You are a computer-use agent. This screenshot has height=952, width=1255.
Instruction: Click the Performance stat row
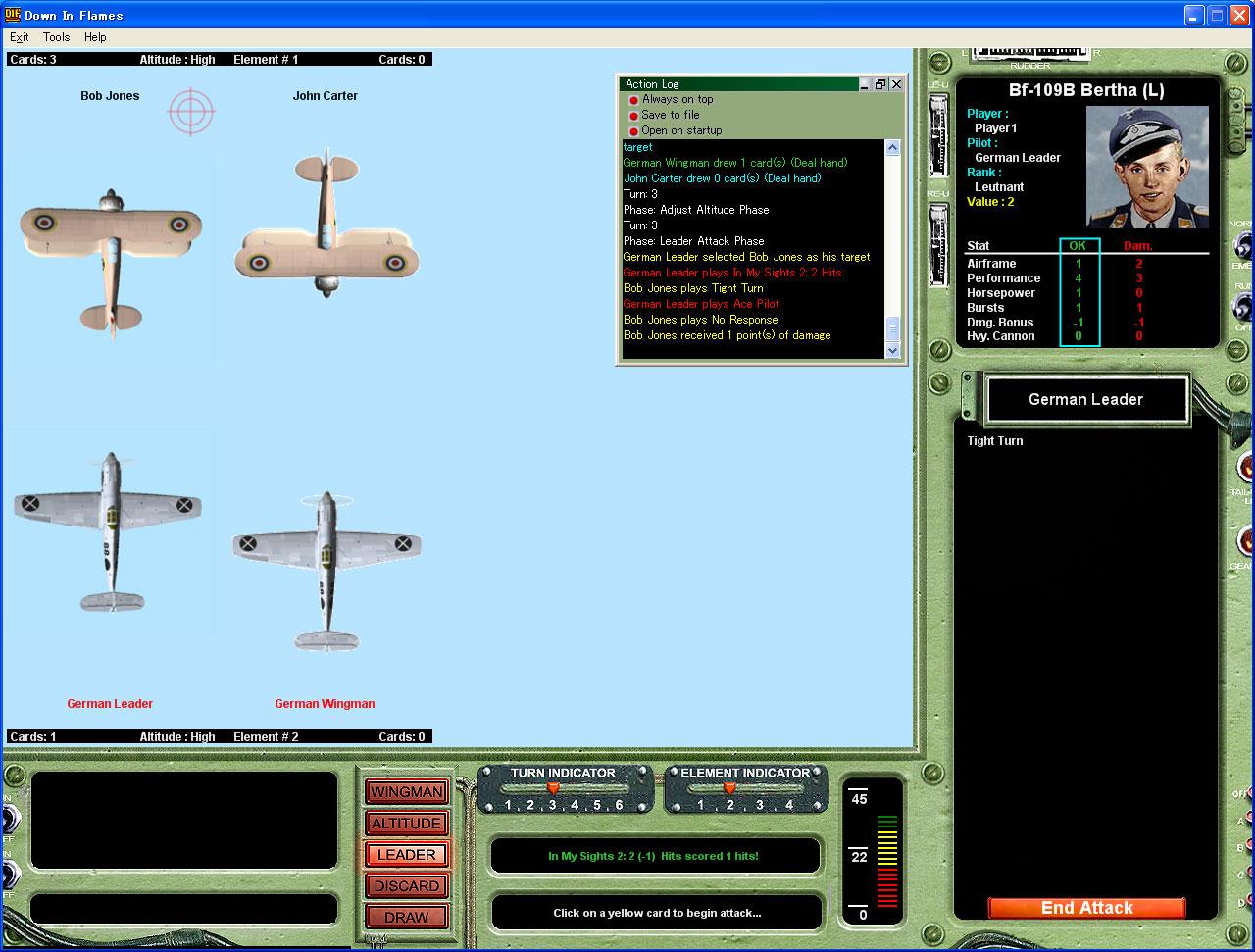click(1086, 278)
